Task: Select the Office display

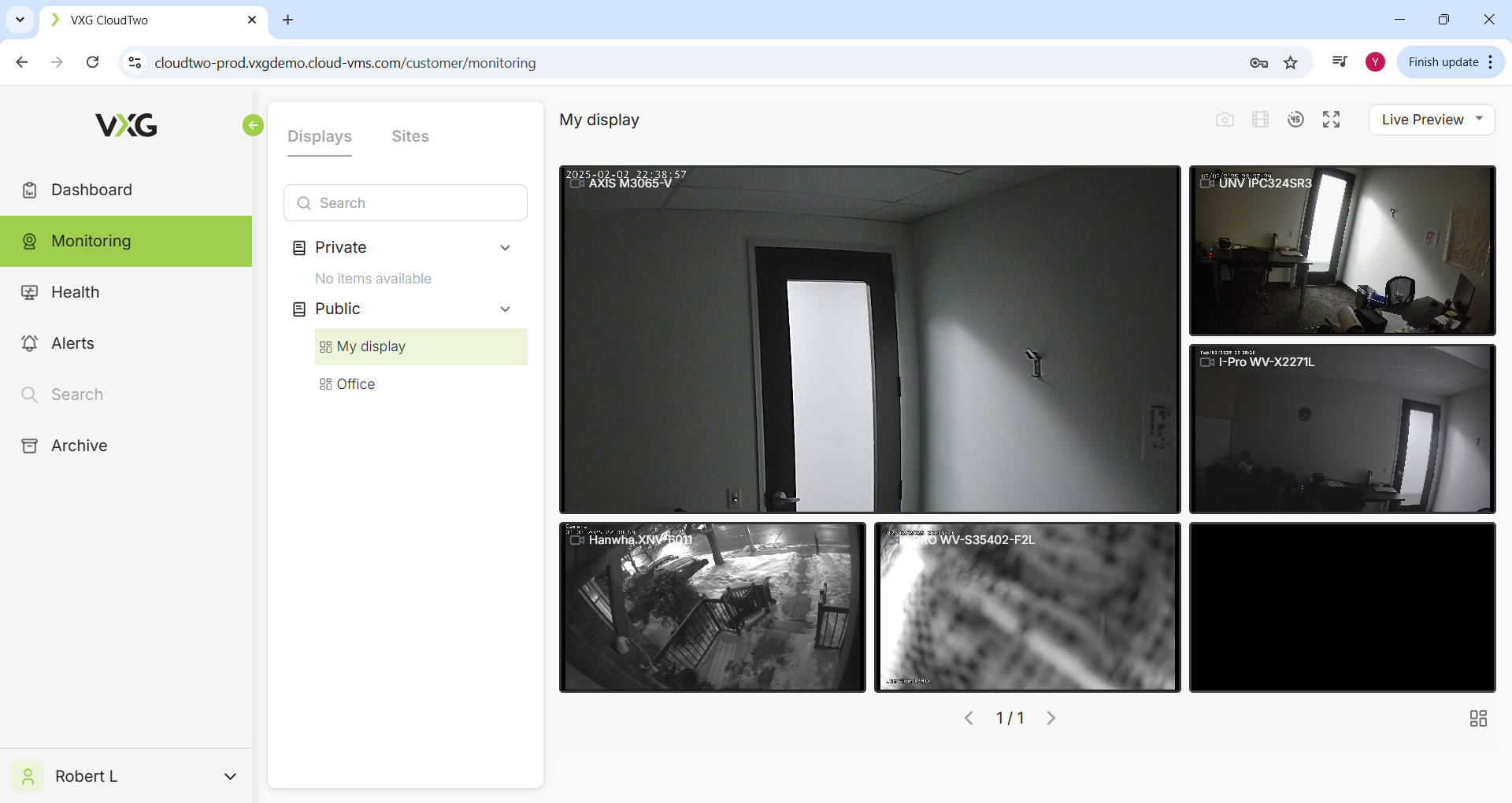Action: pyautogui.click(x=355, y=384)
